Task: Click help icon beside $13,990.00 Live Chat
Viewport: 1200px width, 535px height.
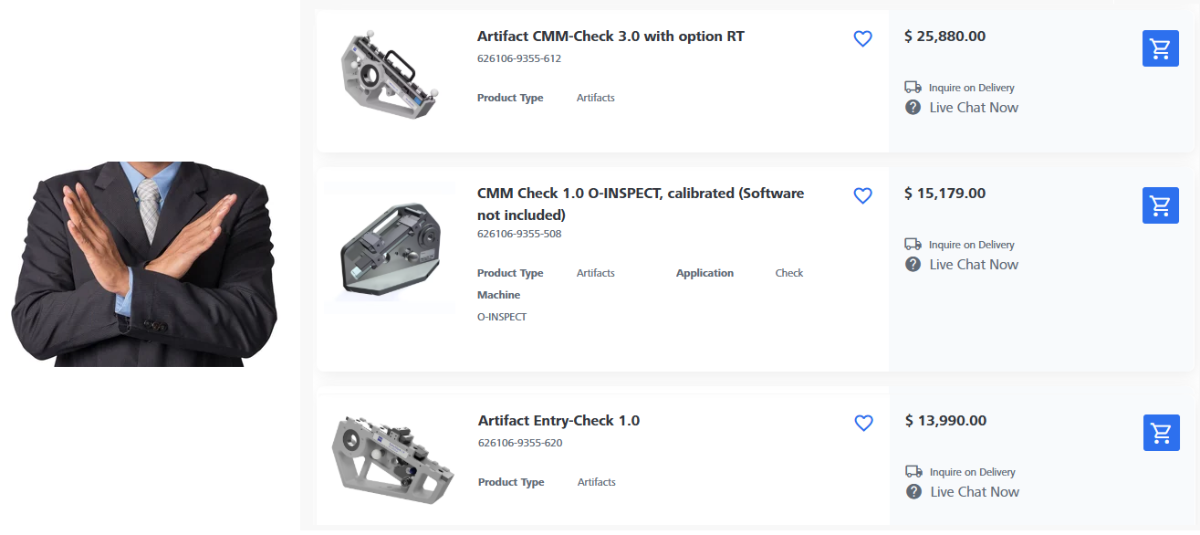Action: (914, 491)
